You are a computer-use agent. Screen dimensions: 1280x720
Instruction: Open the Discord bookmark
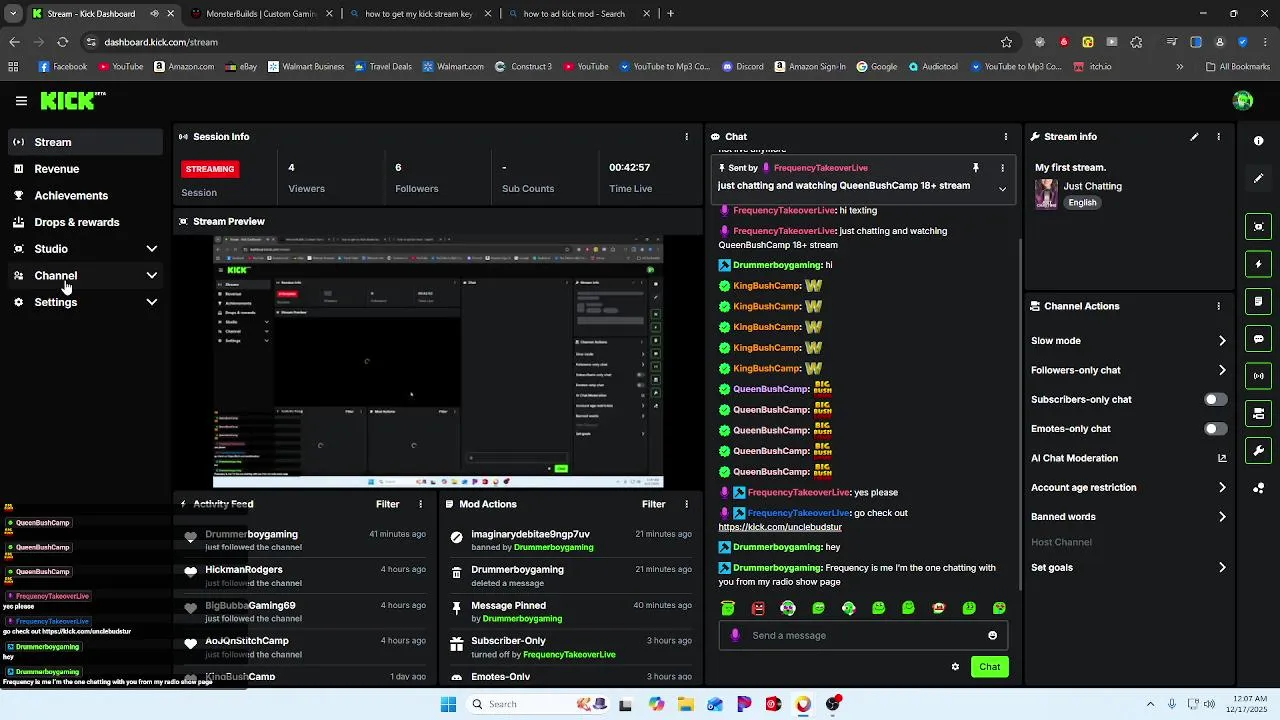(x=742, y=67)
